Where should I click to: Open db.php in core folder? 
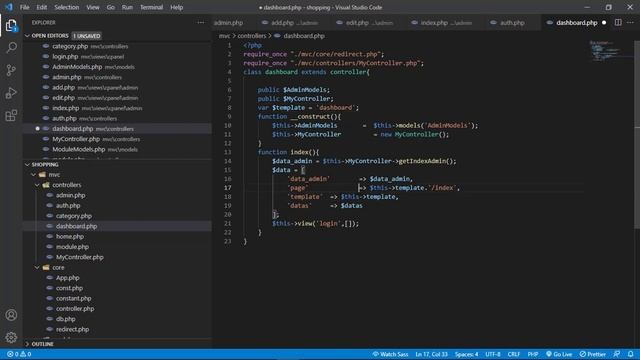(x=118, y=319)
